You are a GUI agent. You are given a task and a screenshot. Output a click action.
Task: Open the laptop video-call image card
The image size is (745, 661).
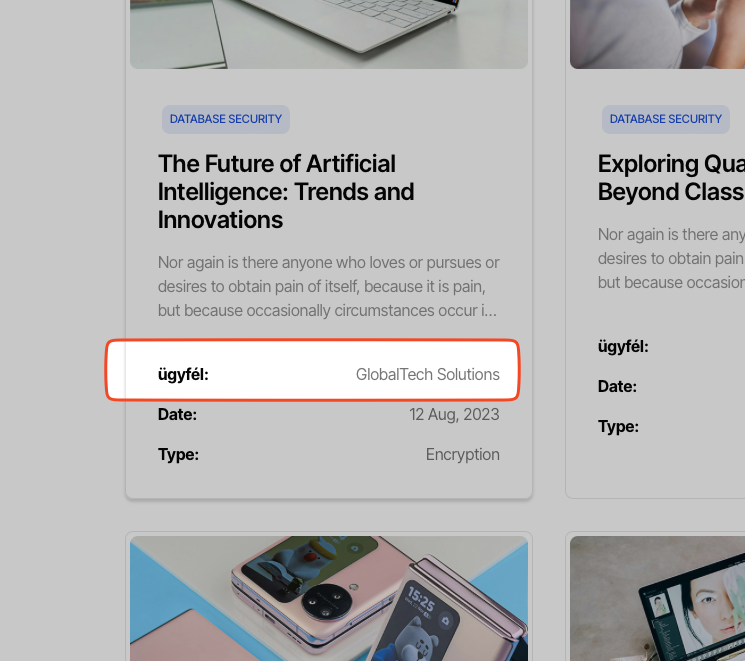click(657, 600)
